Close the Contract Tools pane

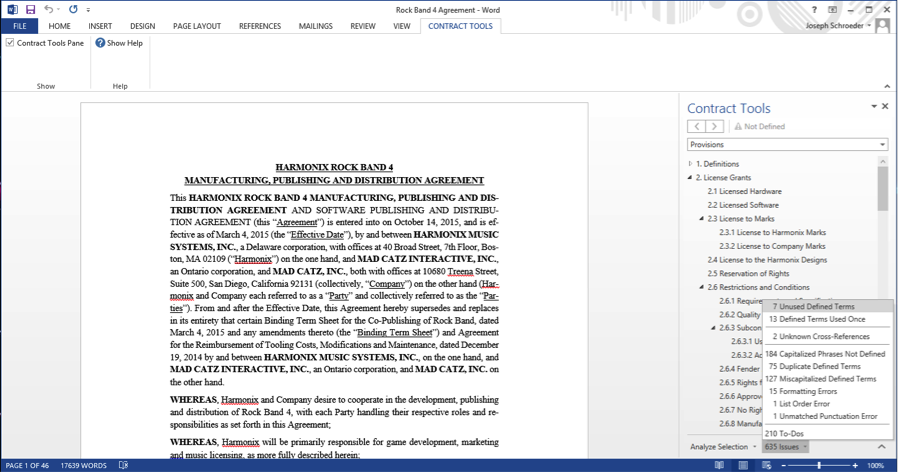[885, 106]
